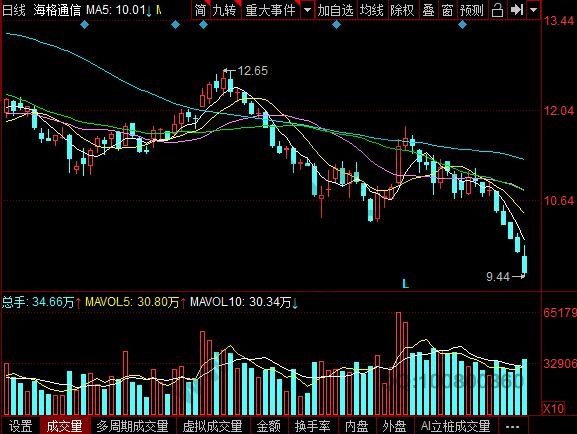Click the rightmost blue diamond event marker
The width and height of the screenshot is (577, 434).
pyautogui.click(x=463, y=25)
